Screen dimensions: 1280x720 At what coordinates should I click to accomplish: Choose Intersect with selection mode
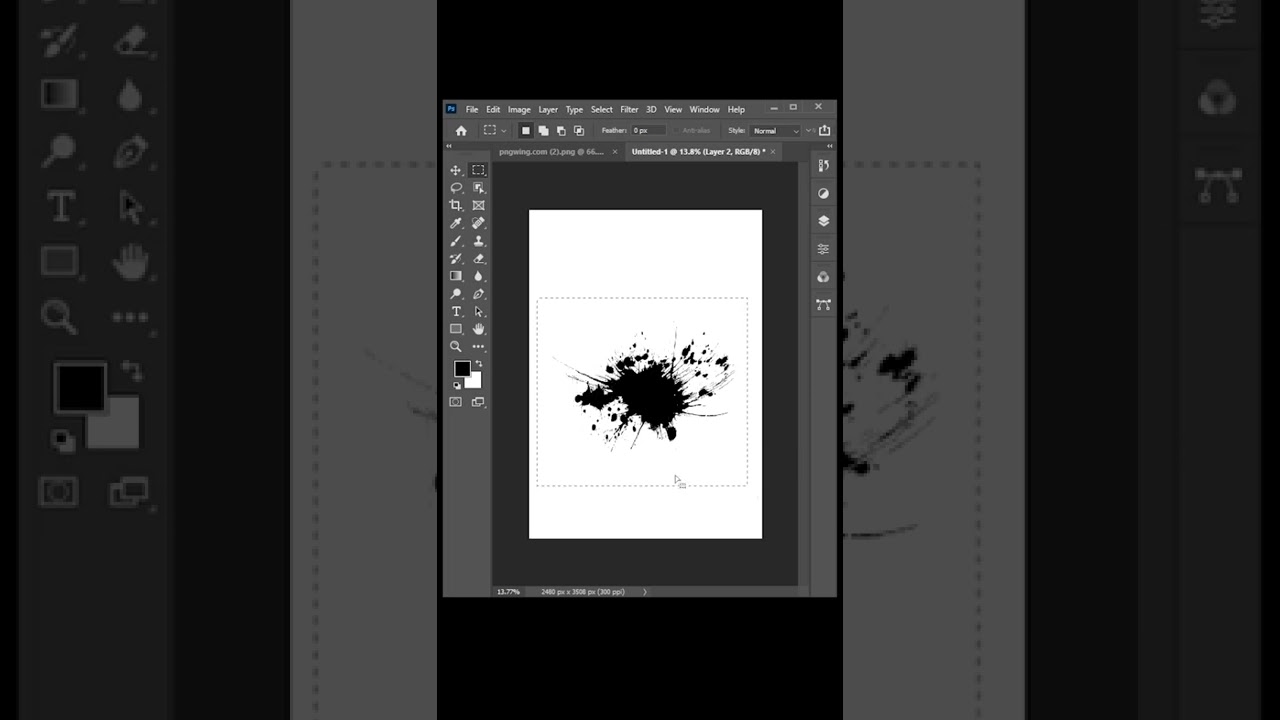(x=578, y=131)
